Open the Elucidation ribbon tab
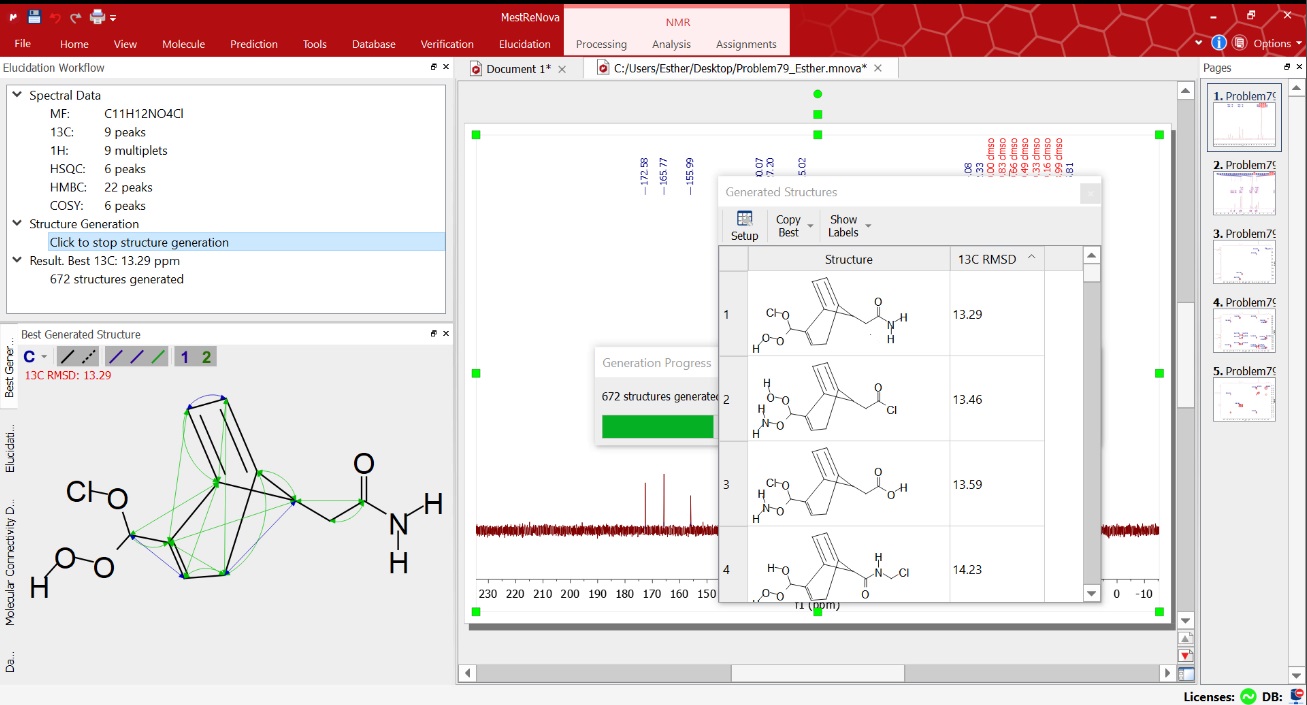This screenshot has width=1307, height=705. click(x=525, y=44)
